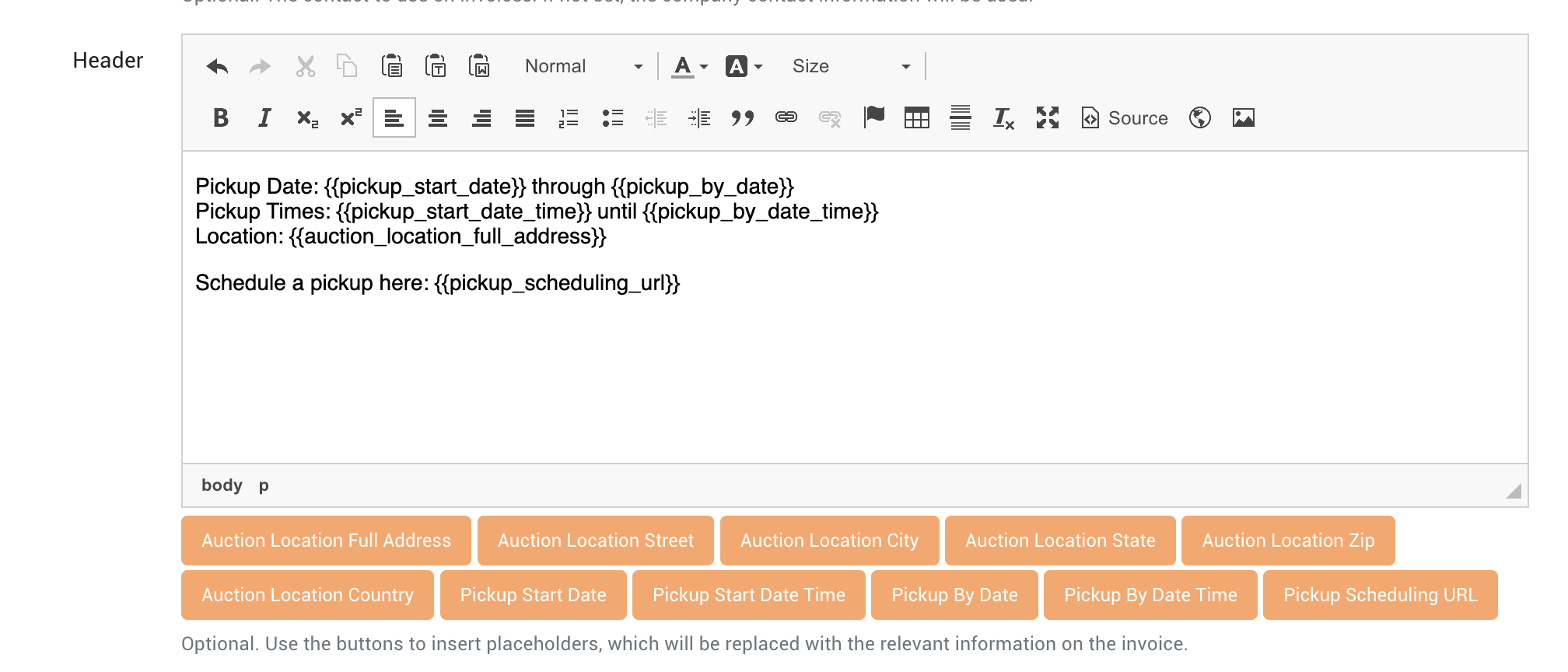Screen dimensions: 1568x672
Task: Insert a table using the Table icon
Action: point(917,118)
